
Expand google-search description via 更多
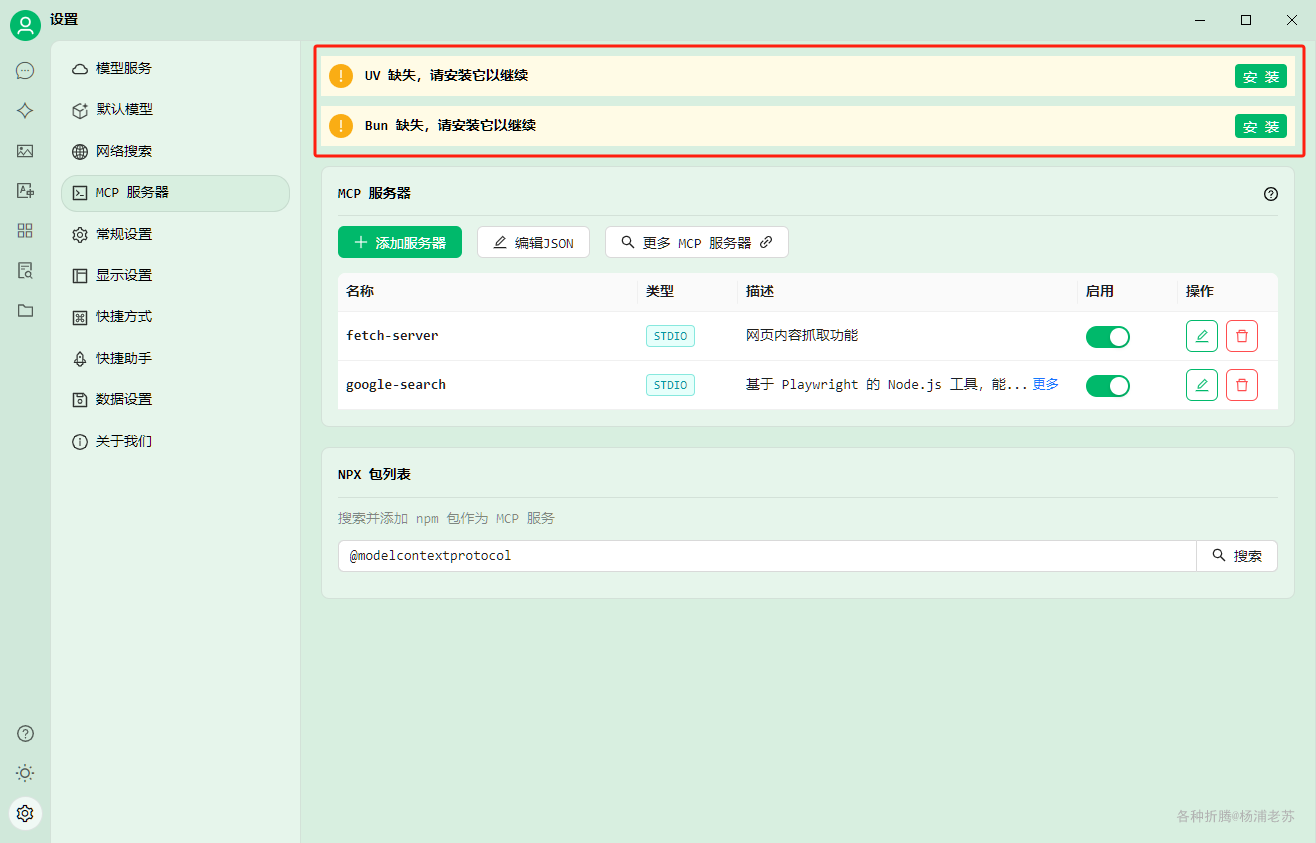pos(1045,385)
